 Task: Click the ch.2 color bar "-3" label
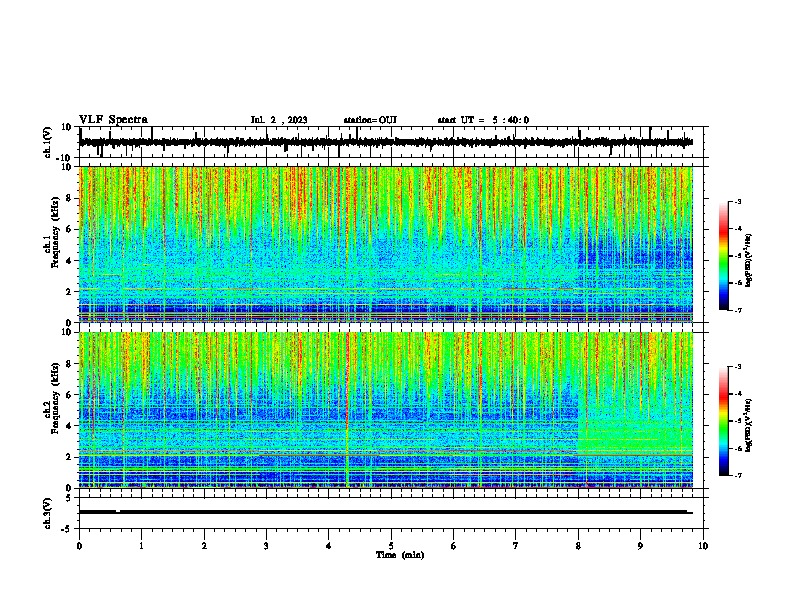coord(737,367)
